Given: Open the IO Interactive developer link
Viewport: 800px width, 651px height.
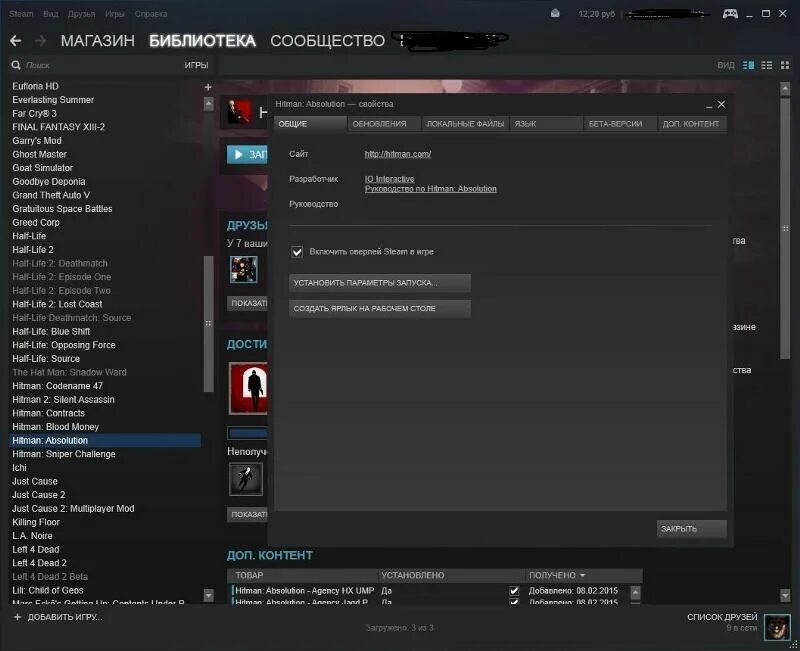Looking at the screenshot, I should point(389,179).
